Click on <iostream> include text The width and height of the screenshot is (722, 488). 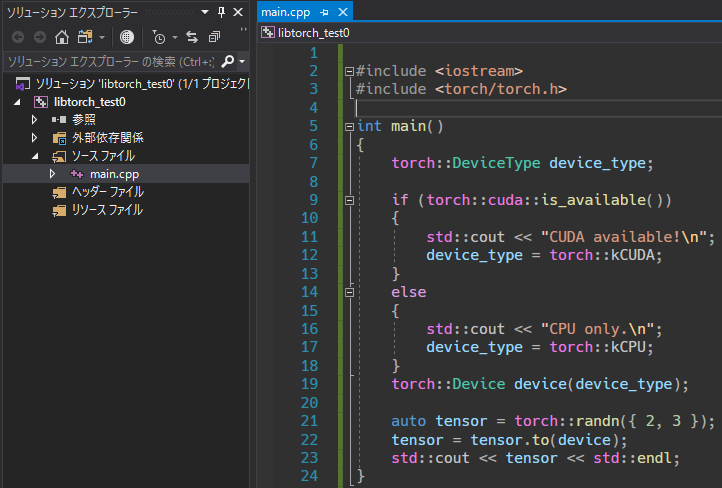click(479, 71)
